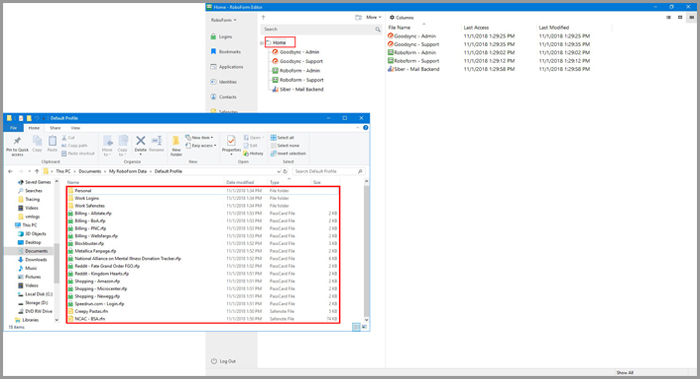
Task: Switch RoboForm to list view icon
Action: (668, 17)
